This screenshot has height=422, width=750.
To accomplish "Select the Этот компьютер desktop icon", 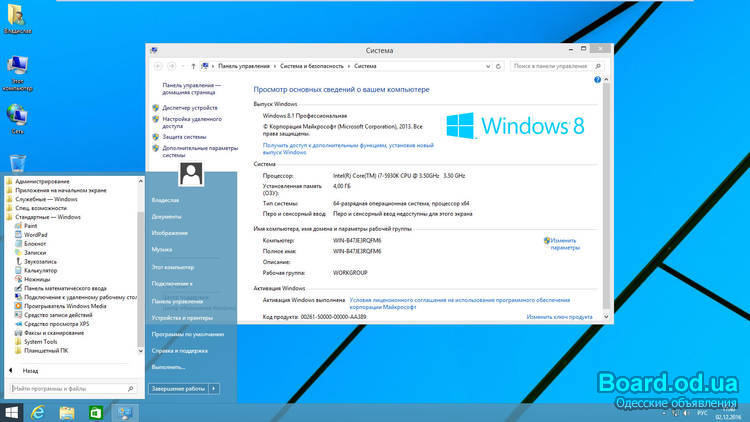I will tap(17, 73).
